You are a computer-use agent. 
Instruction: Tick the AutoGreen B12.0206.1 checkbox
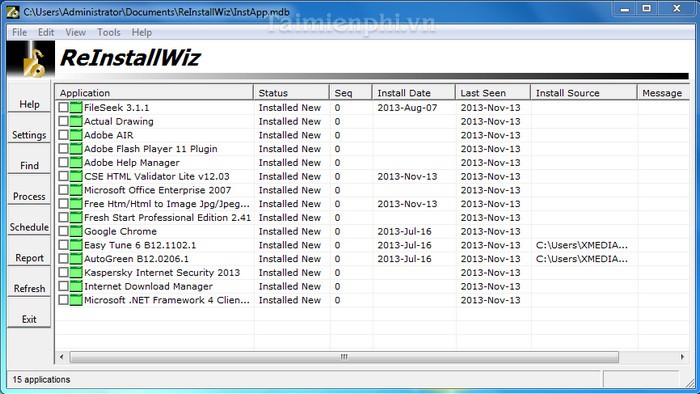63,259
